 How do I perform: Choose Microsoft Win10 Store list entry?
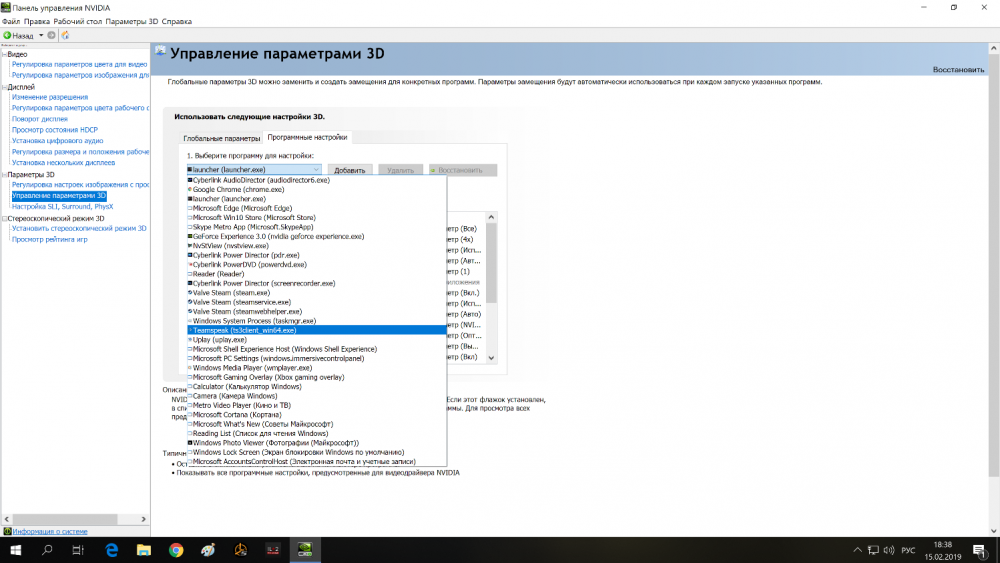[317, 217]
